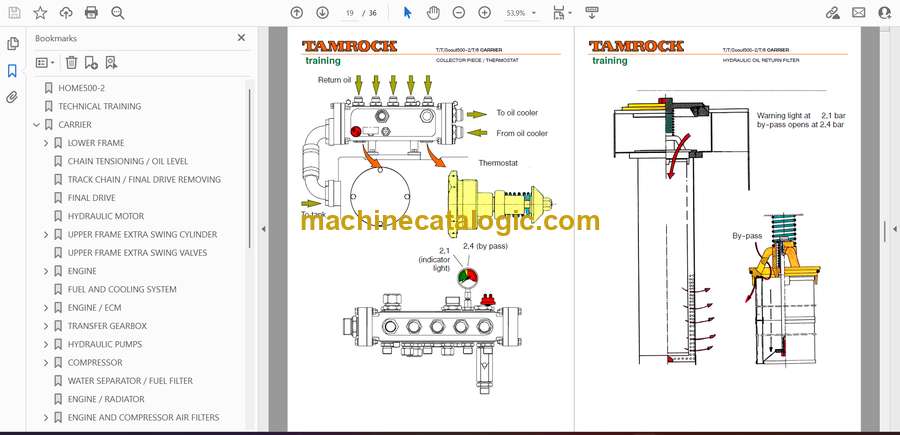Image resolution: width=900 pixels, height=435 pixels.
Task: Click the read mode keyboard icon
Action: (x=592, y=13)
